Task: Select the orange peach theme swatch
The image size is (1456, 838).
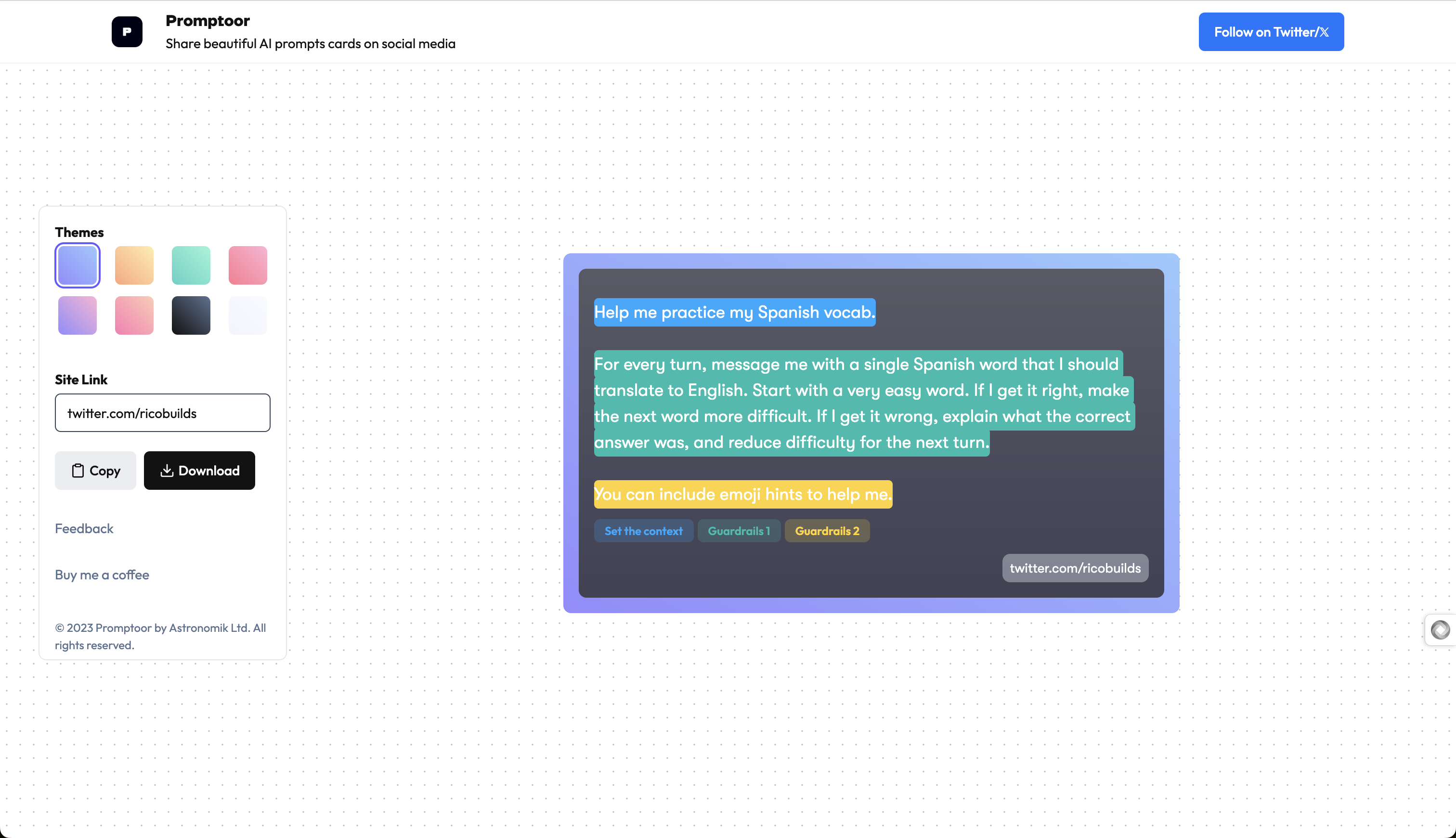Action: pyautogui.click(x=134, y=265)
